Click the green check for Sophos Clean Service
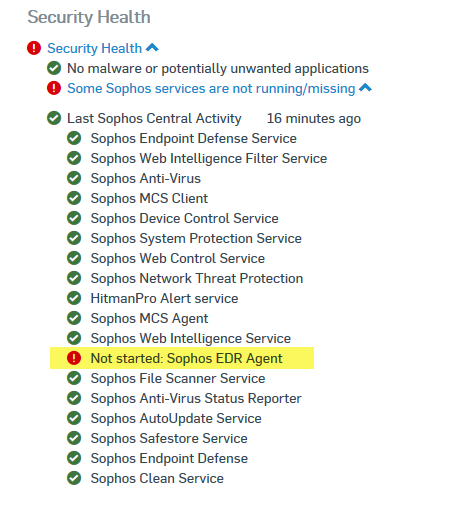The height and width of the screenshot is (510, 475). (74, 478)
